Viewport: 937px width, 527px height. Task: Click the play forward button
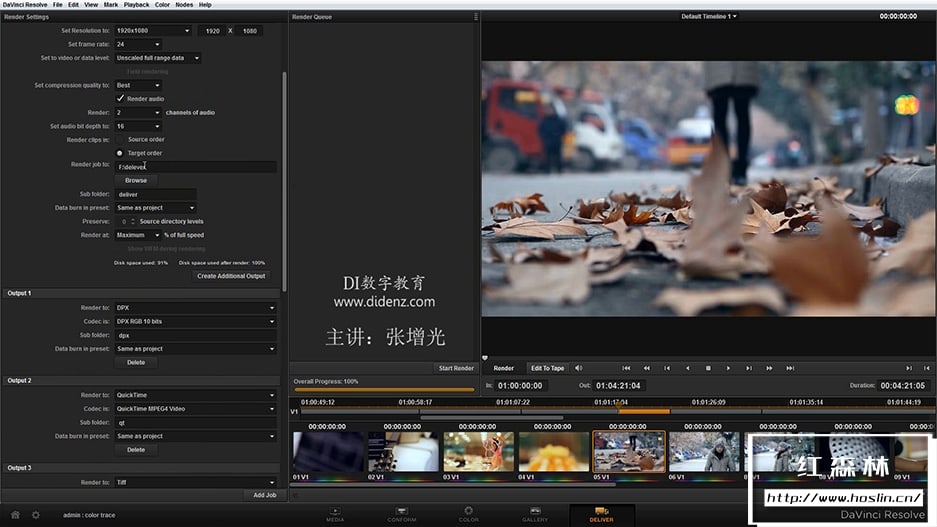(x=728, y=368)
